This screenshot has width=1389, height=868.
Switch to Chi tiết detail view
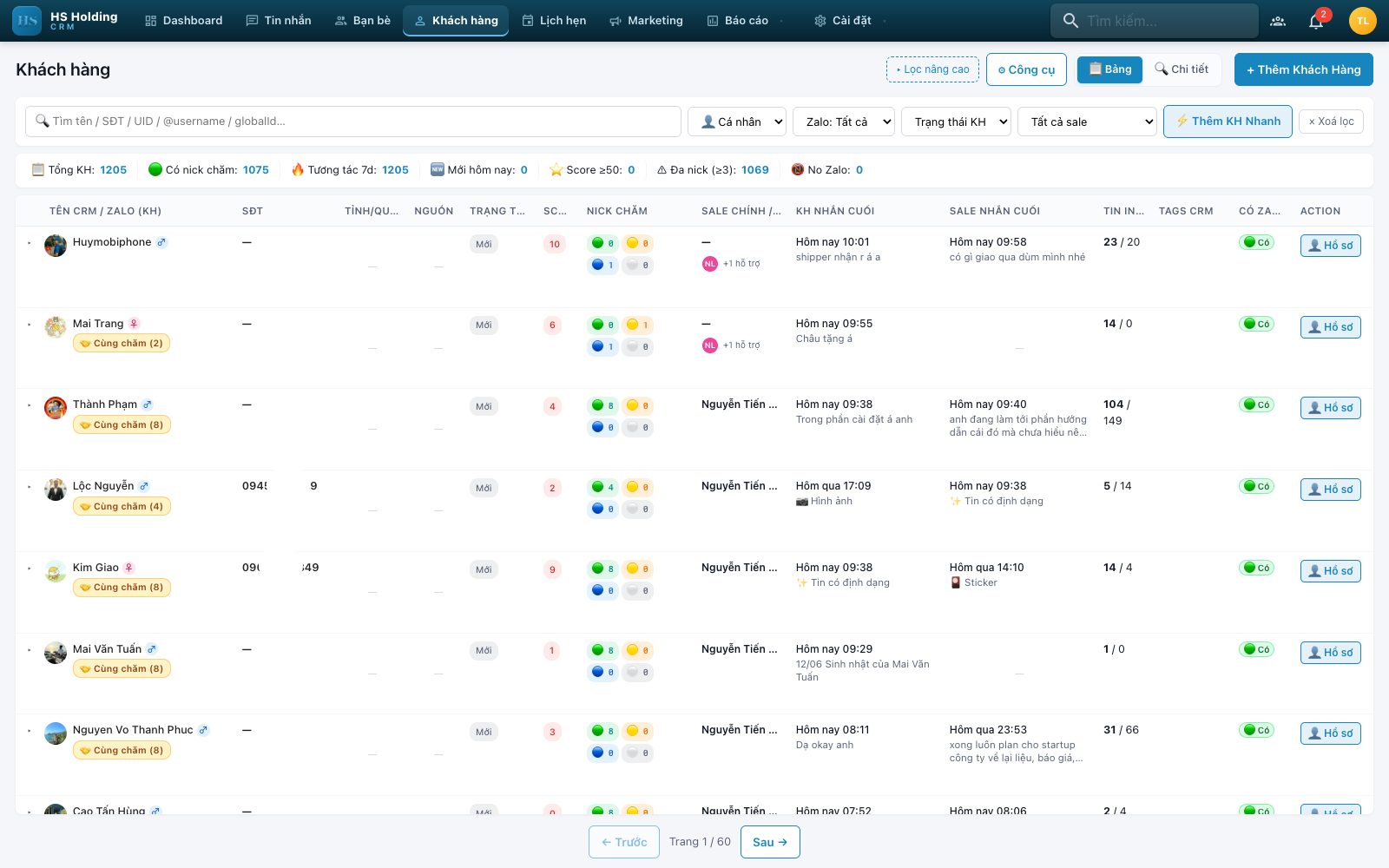(1182, 69)
